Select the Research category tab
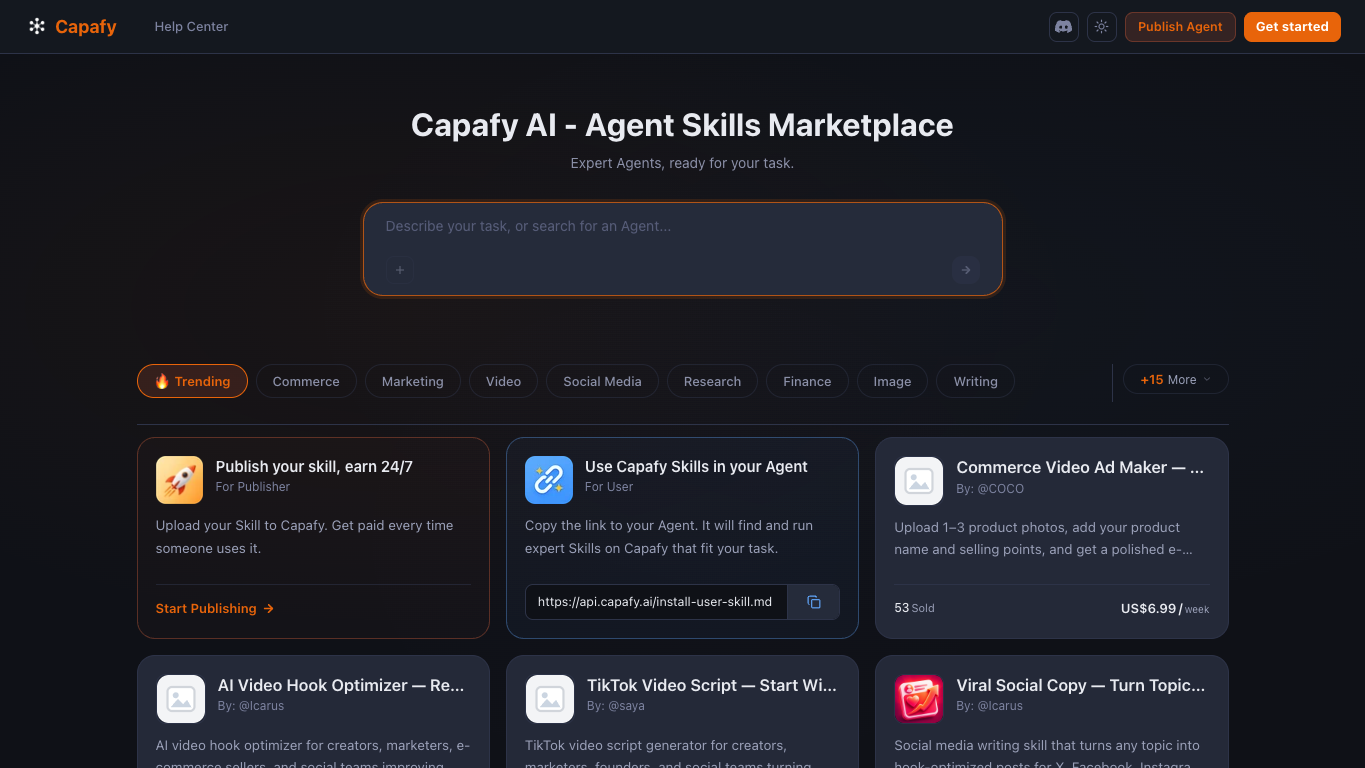1365x768 pixels. point(712,381)
